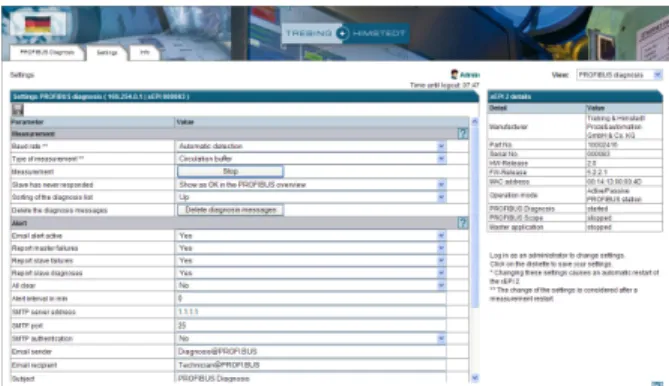Switch to the PROFIBUS Diagnosis tab

click(47, 52)
